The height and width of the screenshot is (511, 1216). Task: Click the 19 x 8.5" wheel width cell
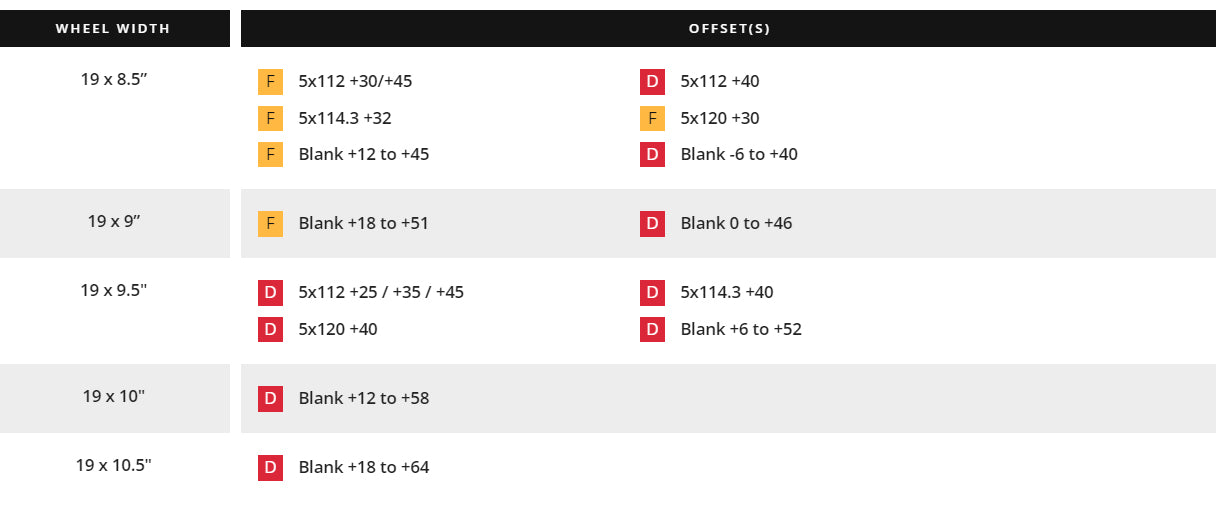click(114, 78)
